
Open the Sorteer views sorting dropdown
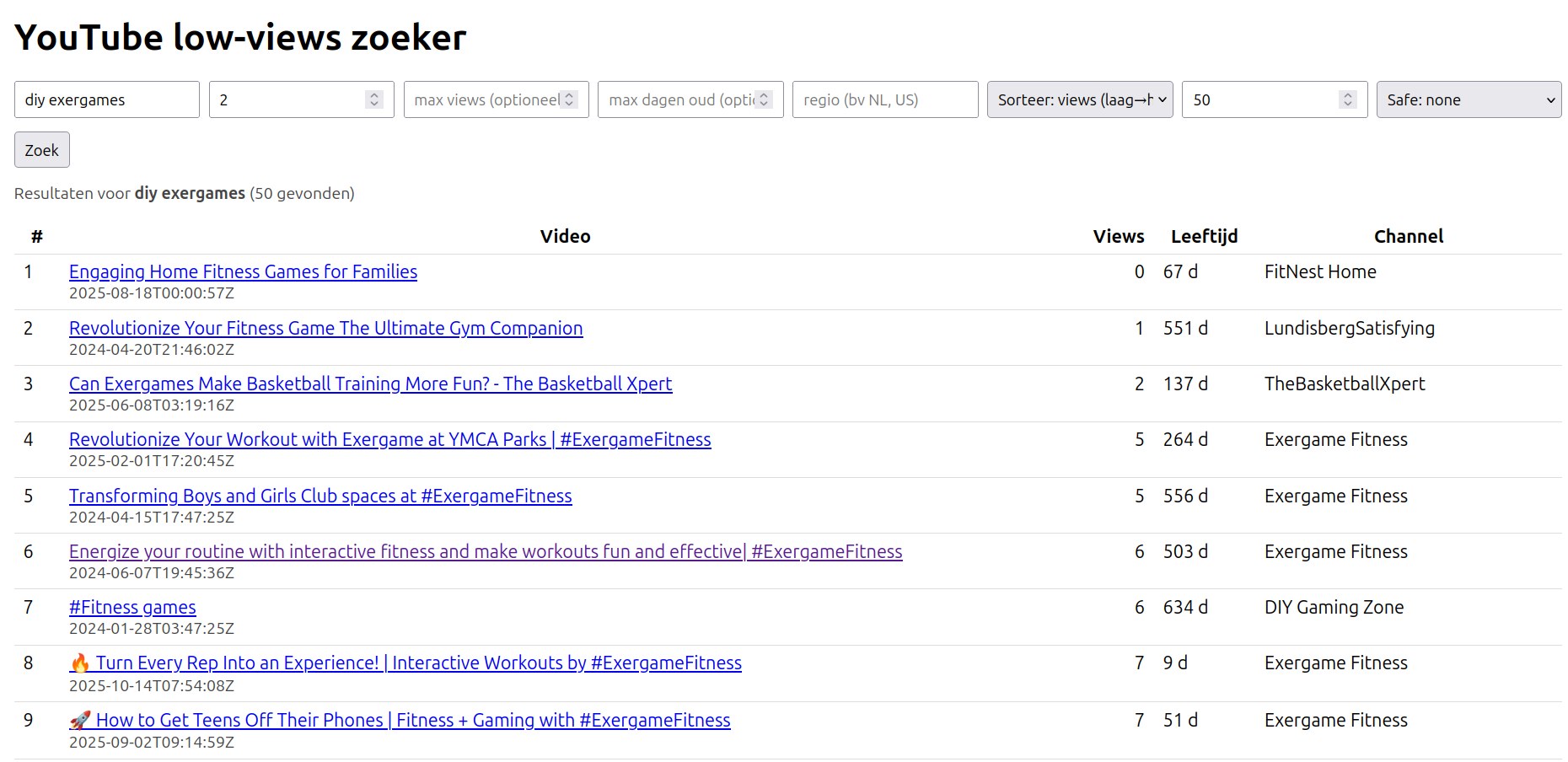pos(1079,99)
